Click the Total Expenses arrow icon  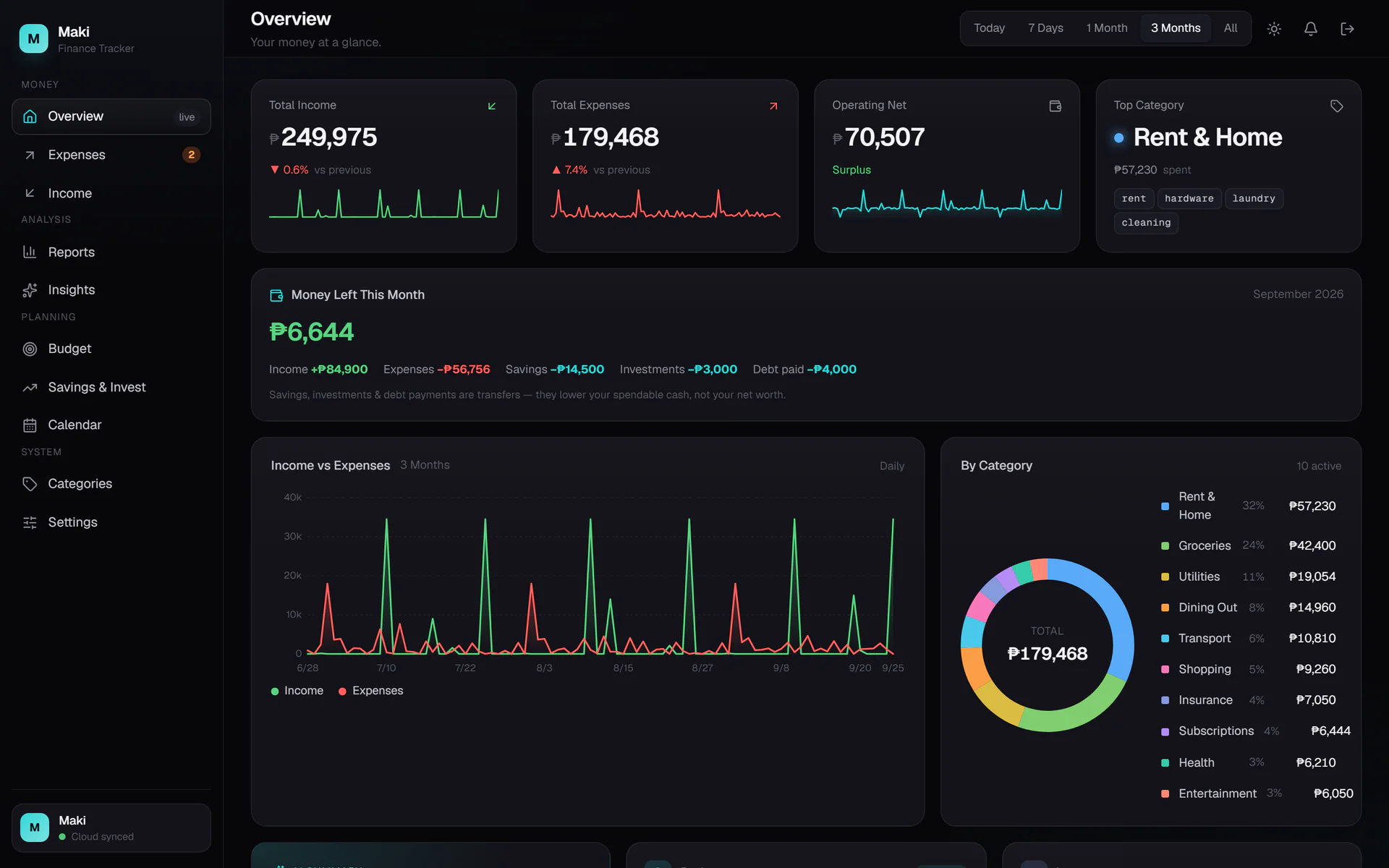(x=773, y=106)
